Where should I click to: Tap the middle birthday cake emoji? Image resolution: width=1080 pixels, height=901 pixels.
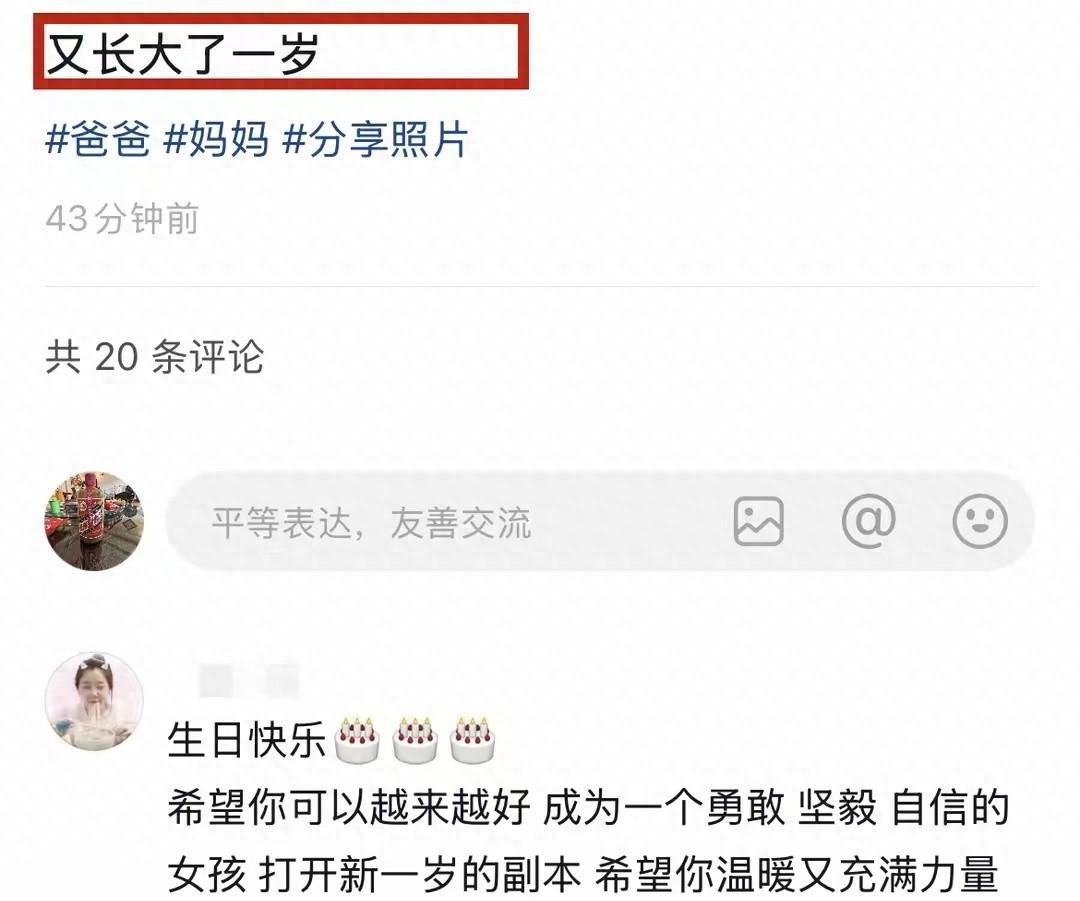point(415,741)
